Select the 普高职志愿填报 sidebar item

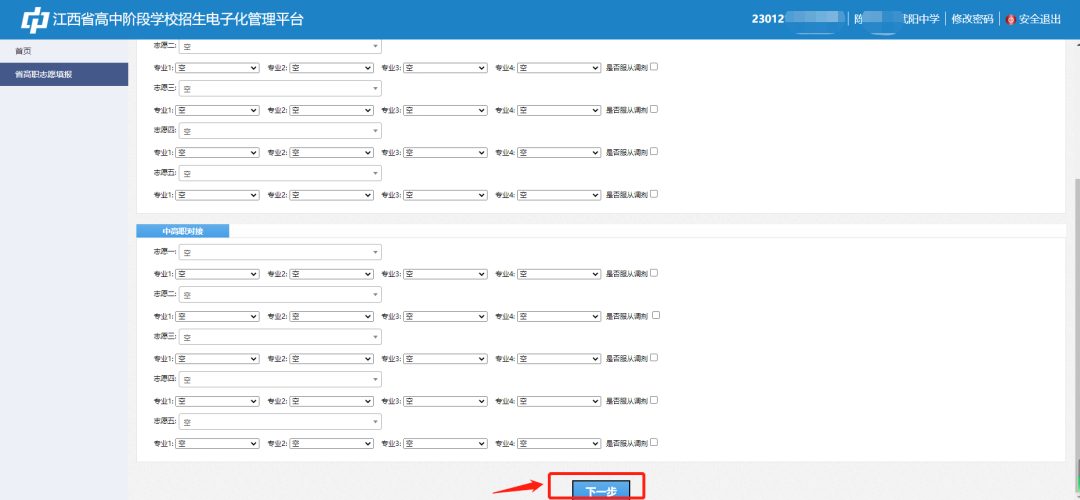click(x=43, y=74)
